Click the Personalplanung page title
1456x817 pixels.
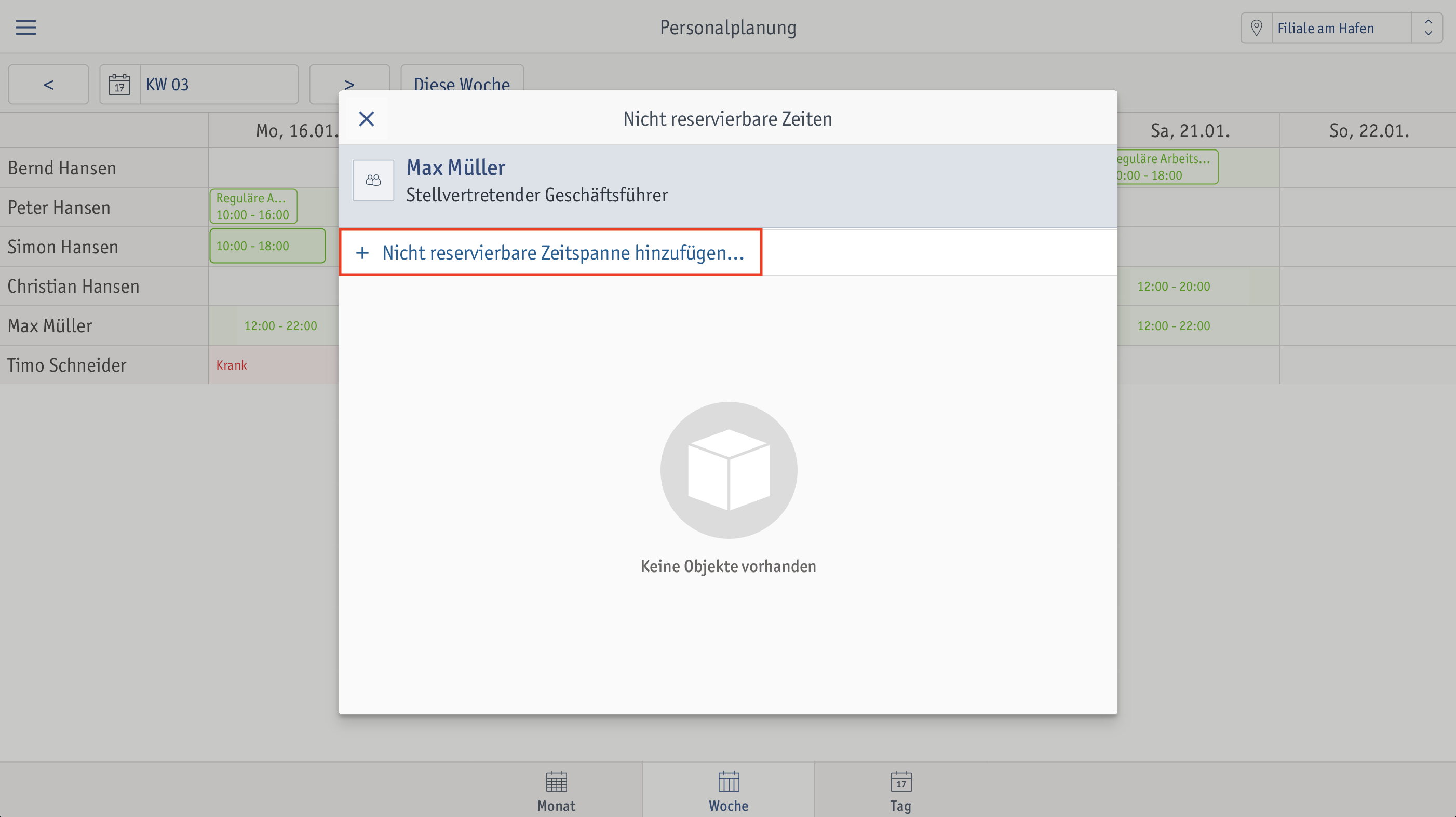point(728,28)
